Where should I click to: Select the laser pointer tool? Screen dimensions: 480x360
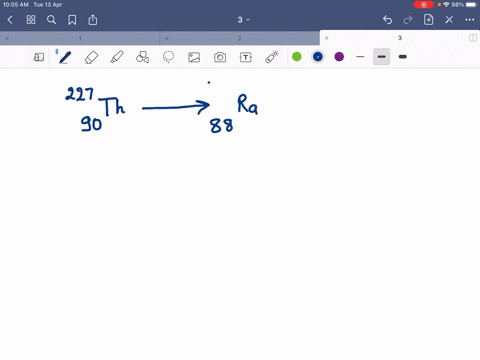coord(272,57)
